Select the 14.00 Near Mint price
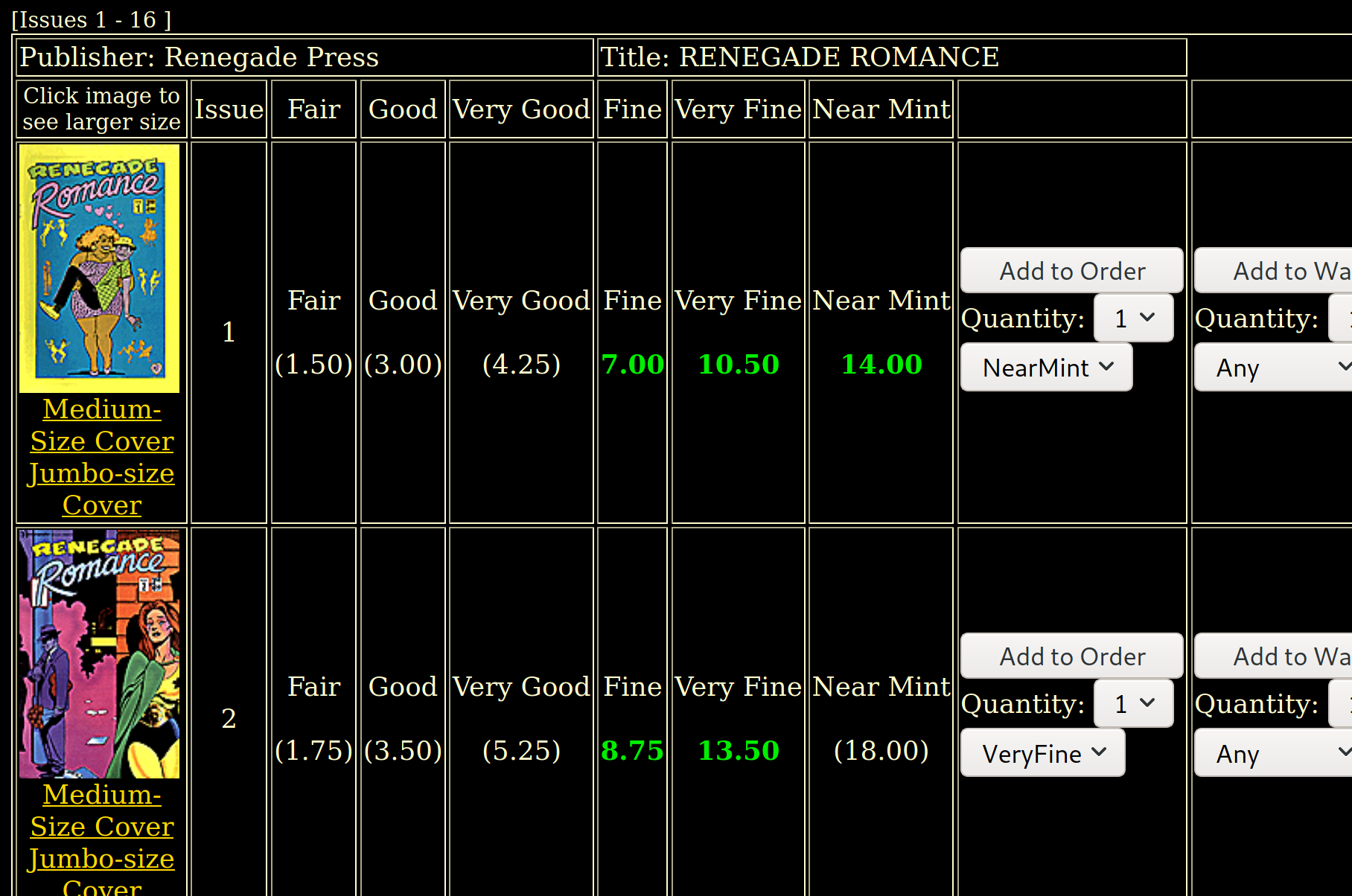This screenshot has width=1352, height=896. coord(881,364)
